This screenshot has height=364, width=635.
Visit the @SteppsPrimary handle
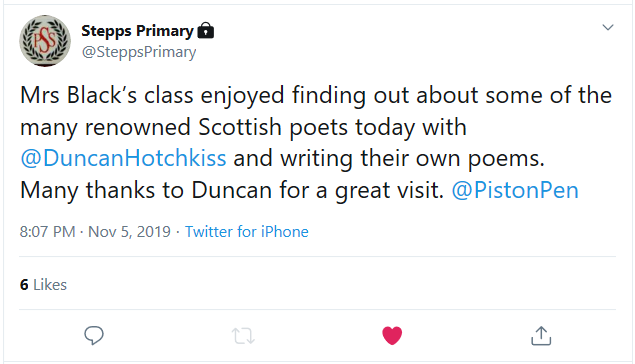(139, 52)
